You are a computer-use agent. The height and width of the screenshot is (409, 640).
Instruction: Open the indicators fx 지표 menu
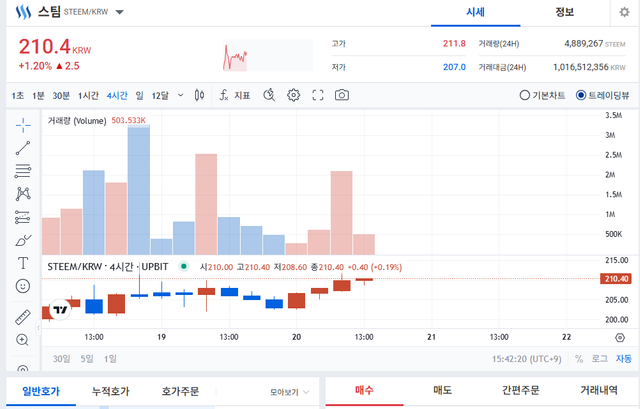point(235,96)
